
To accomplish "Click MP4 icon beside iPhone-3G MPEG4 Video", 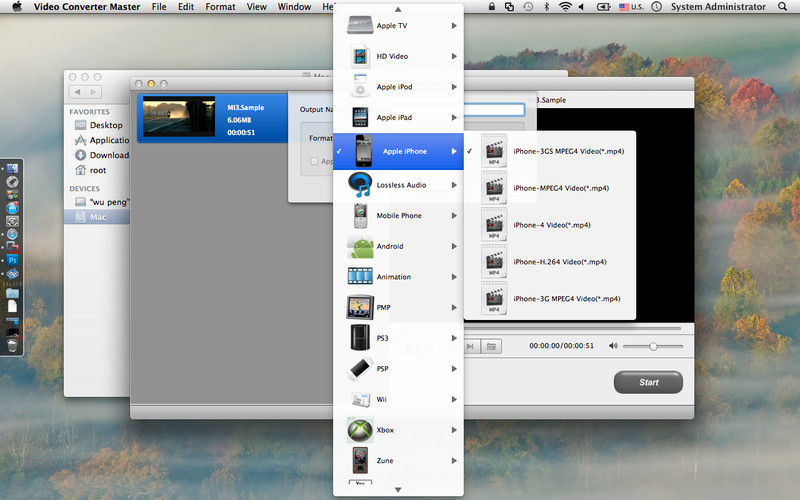I will [494, 298].
